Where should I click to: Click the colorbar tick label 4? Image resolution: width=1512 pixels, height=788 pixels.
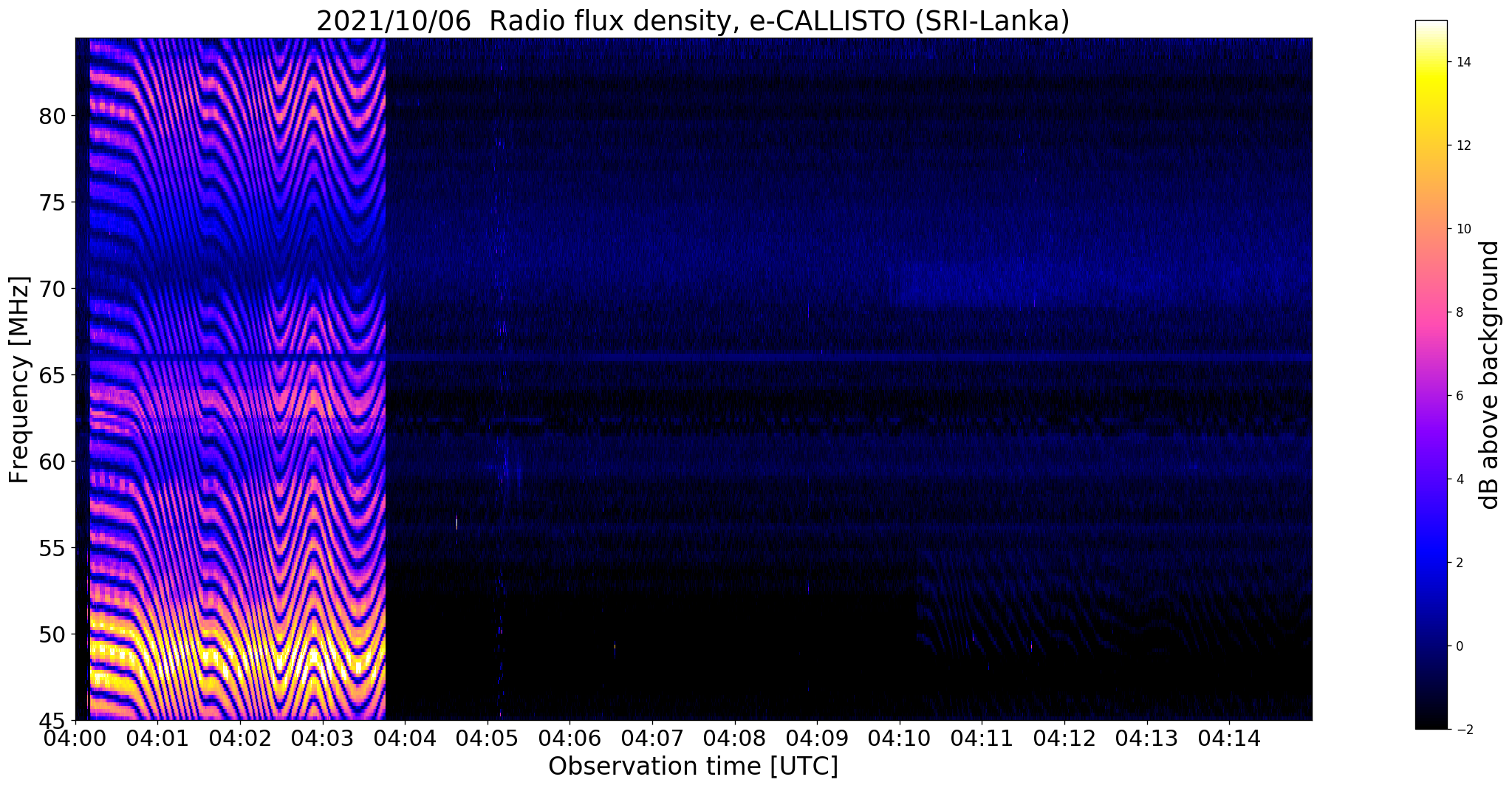(x=1459, y=479)
